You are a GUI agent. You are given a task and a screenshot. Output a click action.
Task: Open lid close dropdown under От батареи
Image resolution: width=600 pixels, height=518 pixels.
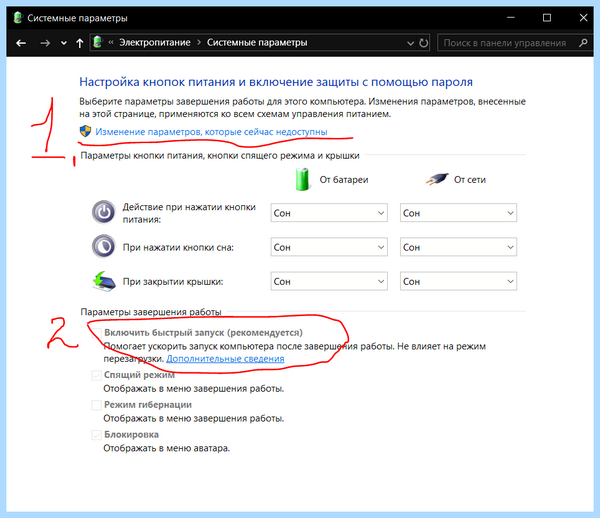tap(329, 281)
